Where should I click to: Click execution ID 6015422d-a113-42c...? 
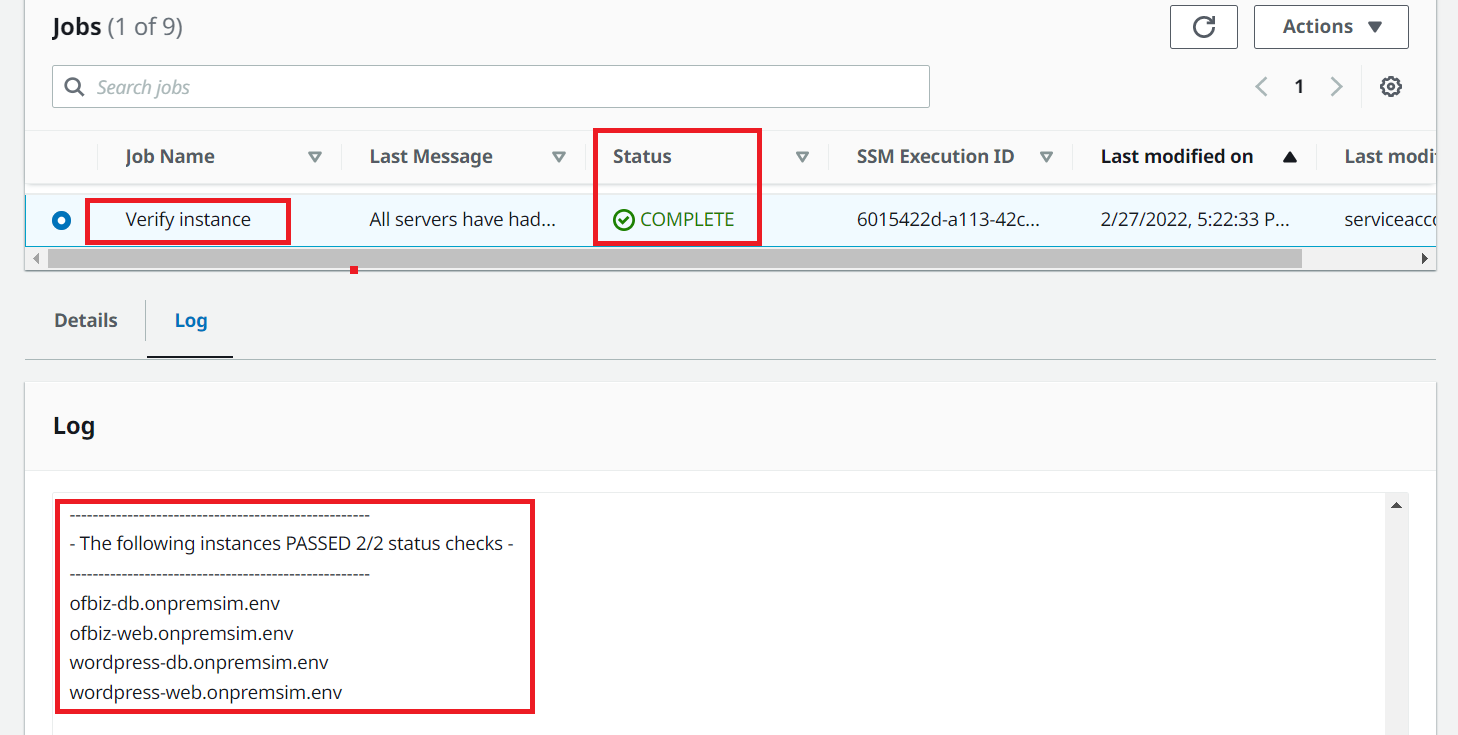[948, 220]
